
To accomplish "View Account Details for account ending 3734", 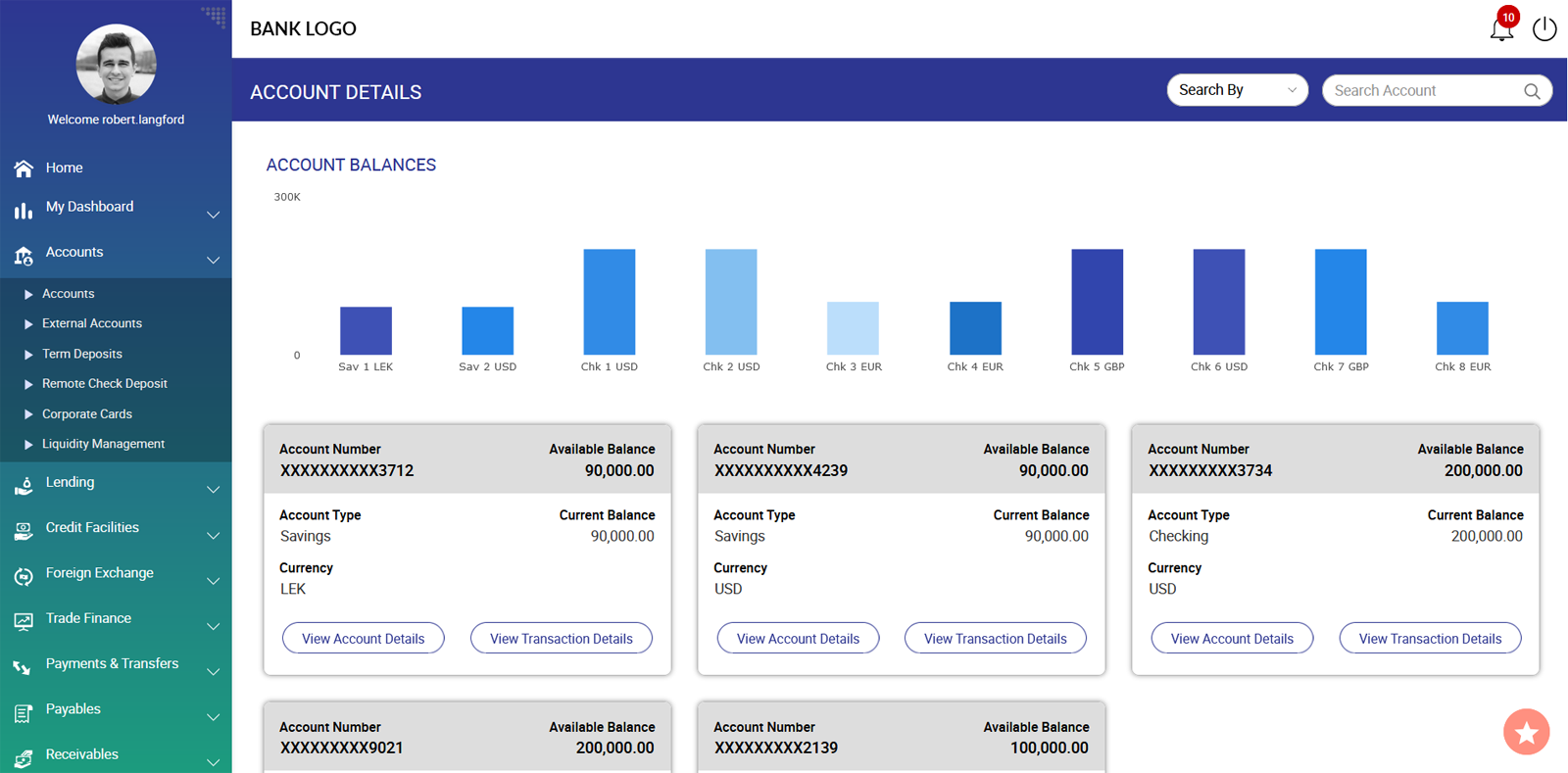I will coord(1232,638).
